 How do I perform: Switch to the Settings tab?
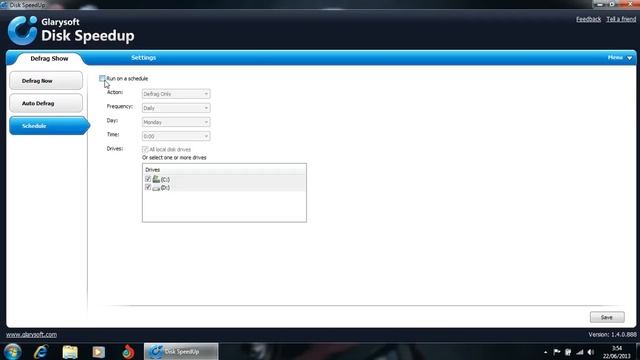coord(144,58)
